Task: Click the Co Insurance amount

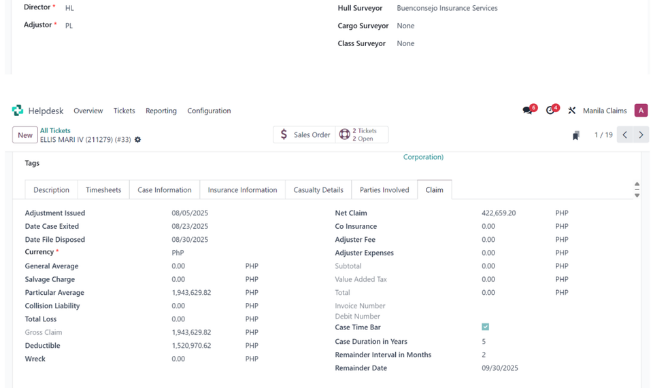Action: click(488, 226)
